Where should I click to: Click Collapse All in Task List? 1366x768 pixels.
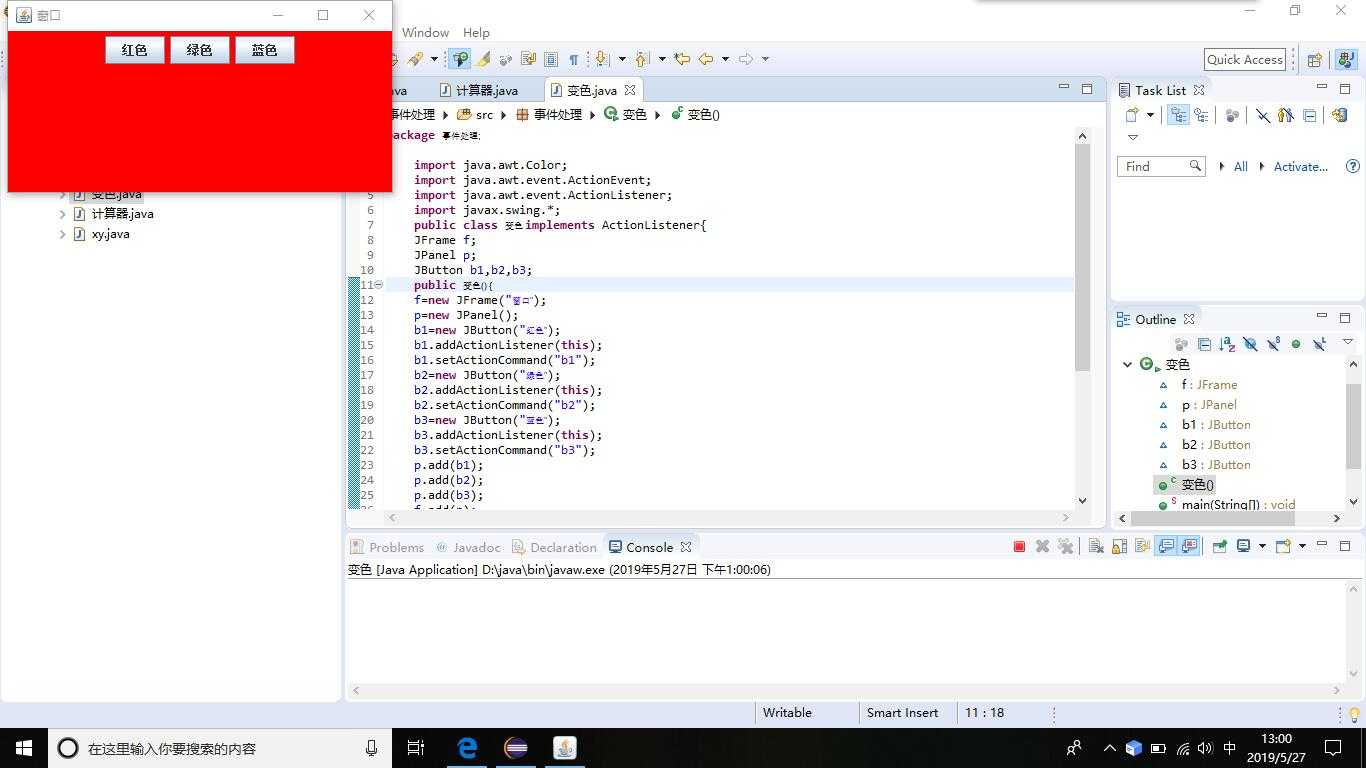pos(1310,116)
